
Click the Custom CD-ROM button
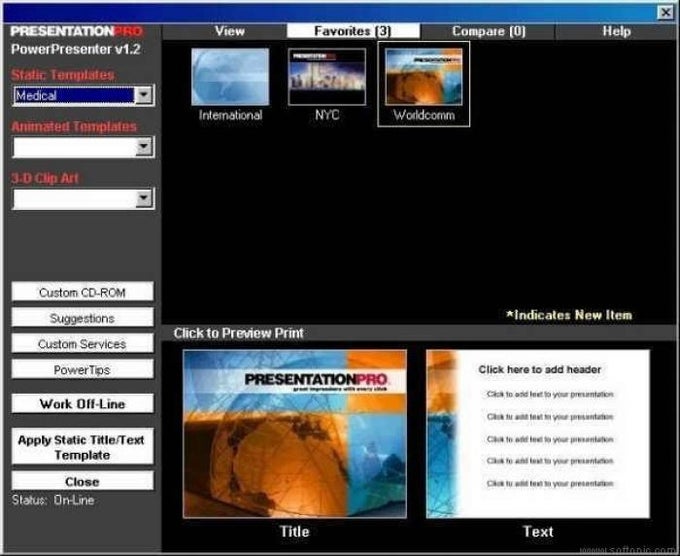[82, 292]
